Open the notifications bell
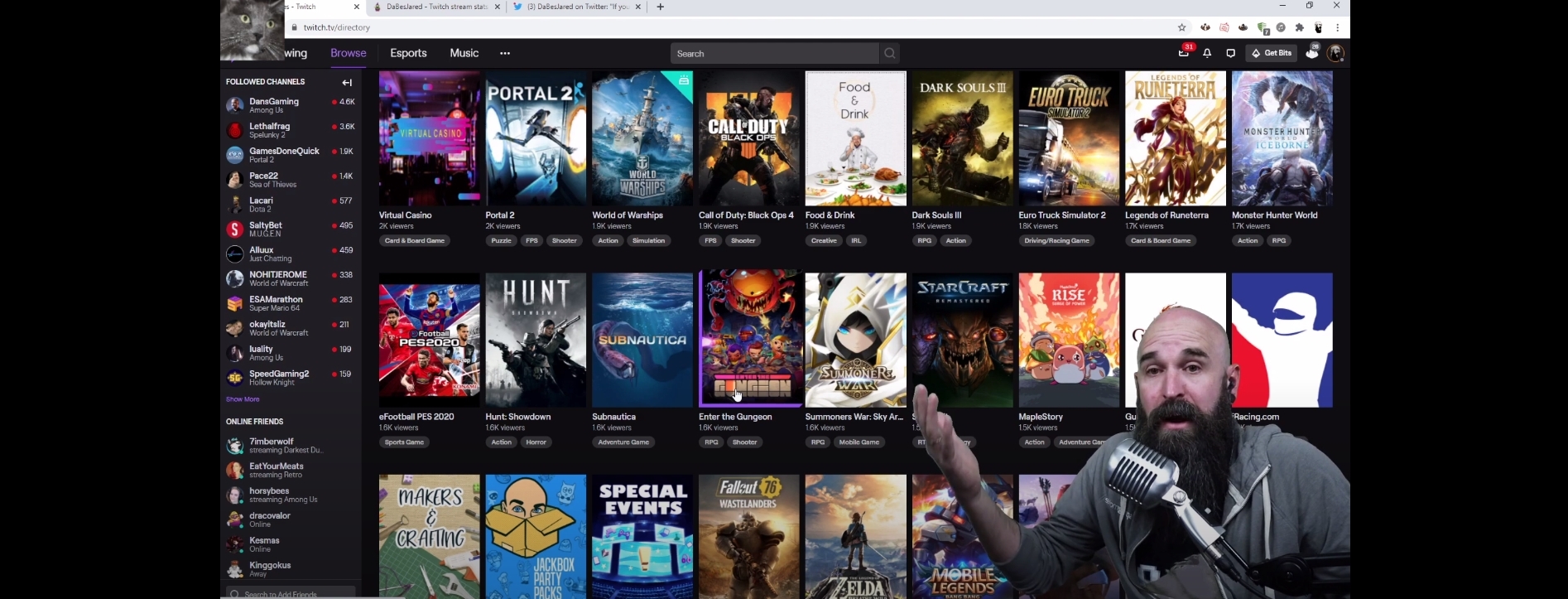This screenshot has width=1568, height=599. tap(1207, 53)
